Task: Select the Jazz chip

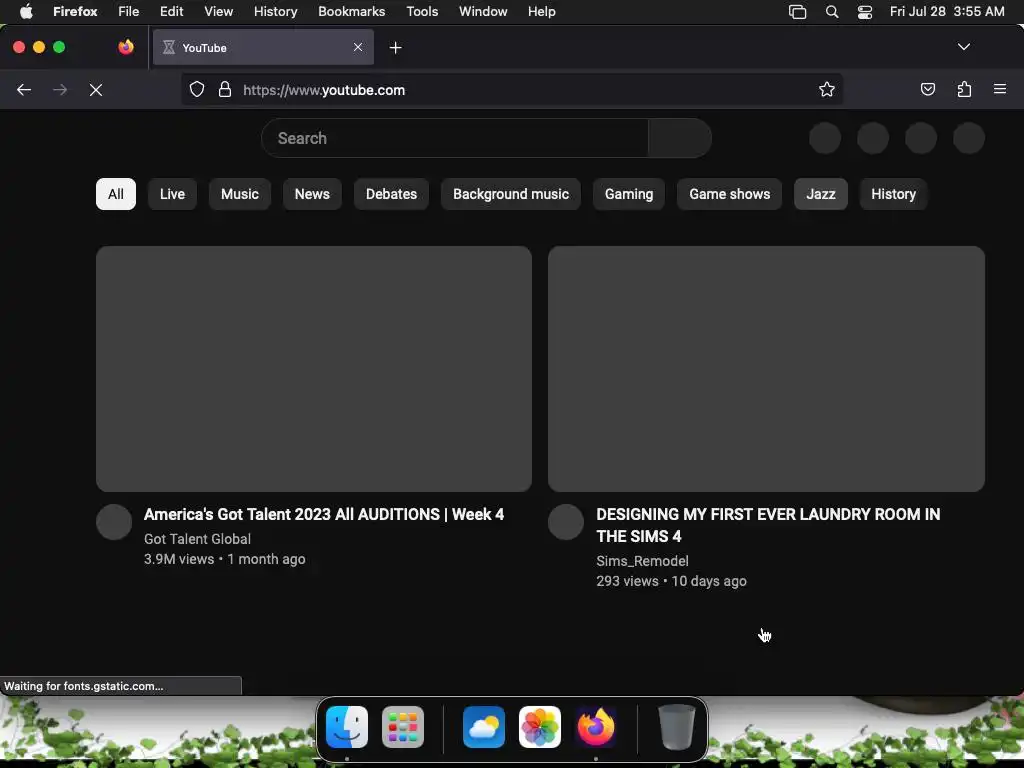Action: pyautogui.click(x=821, y=194)
